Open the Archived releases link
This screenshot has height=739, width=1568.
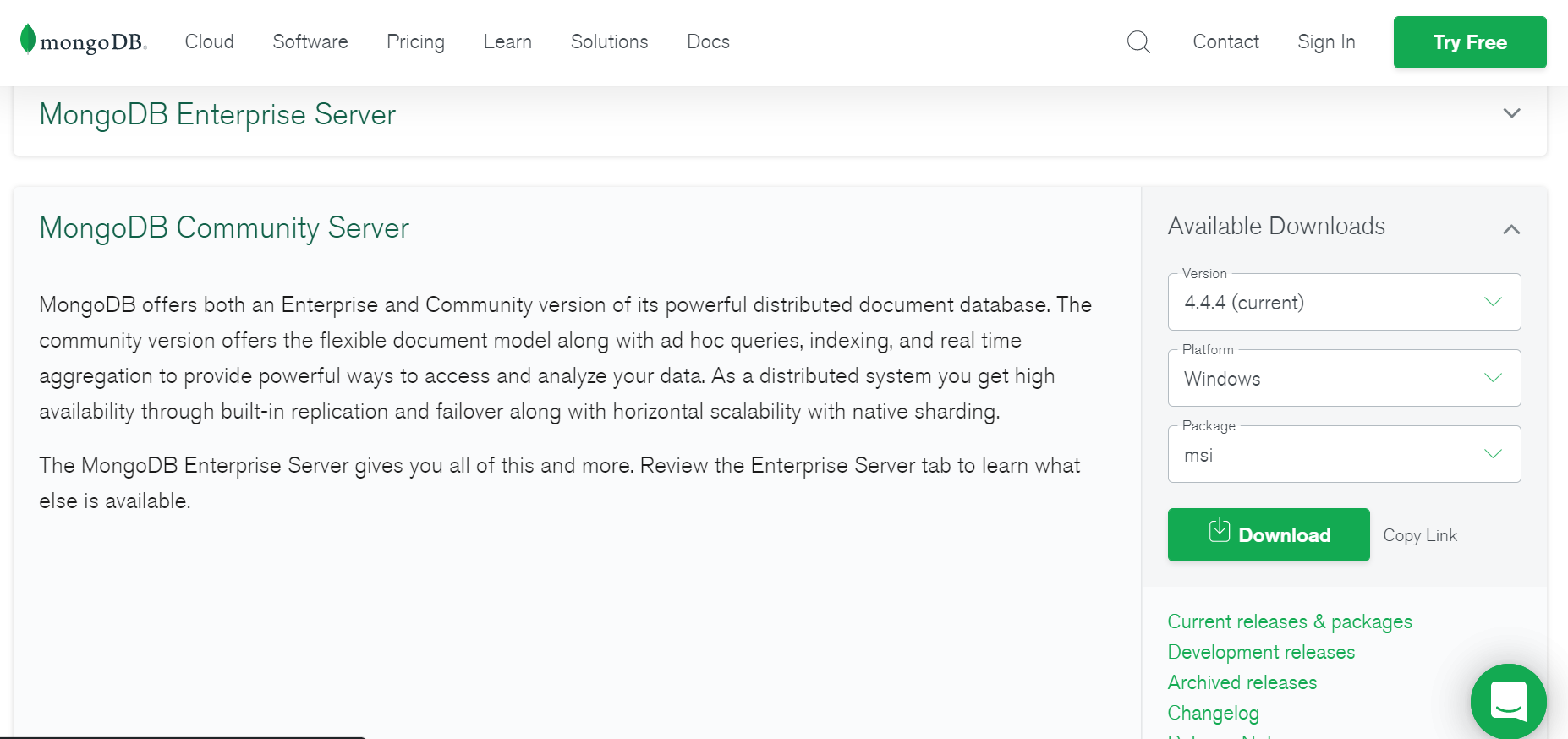click(x=1242, y=682)
